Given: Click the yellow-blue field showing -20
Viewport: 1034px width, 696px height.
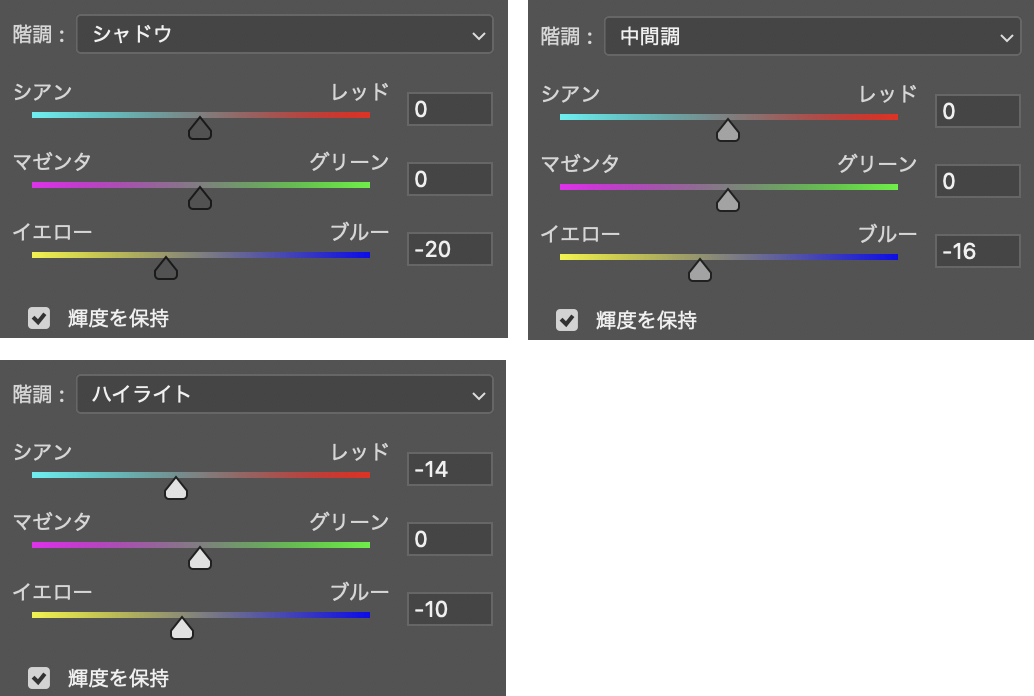Looking at the screenshot, I should pyautogui.click(x=449, y=249).
